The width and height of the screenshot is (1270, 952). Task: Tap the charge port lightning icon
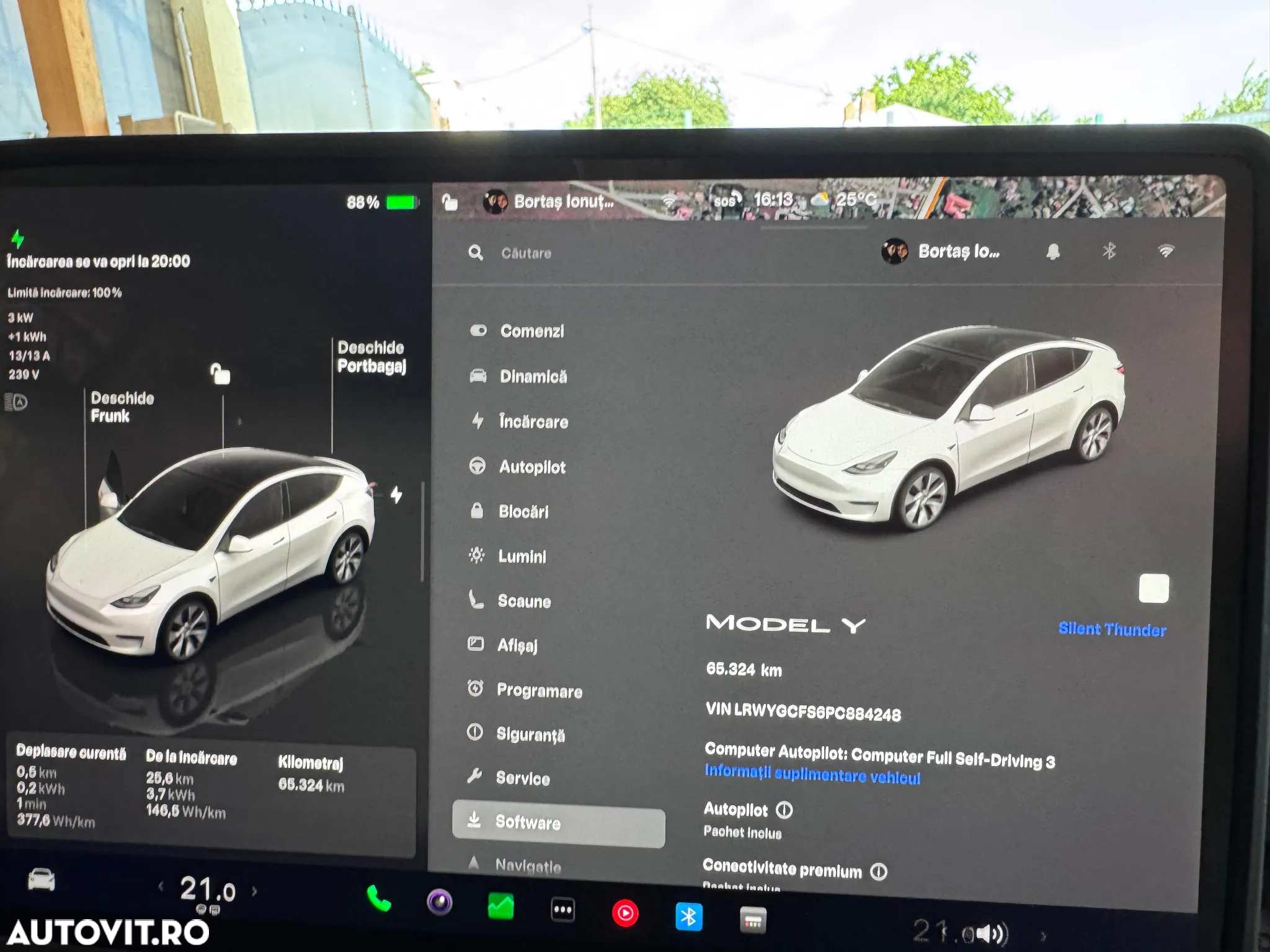click(x=396, y=495)
